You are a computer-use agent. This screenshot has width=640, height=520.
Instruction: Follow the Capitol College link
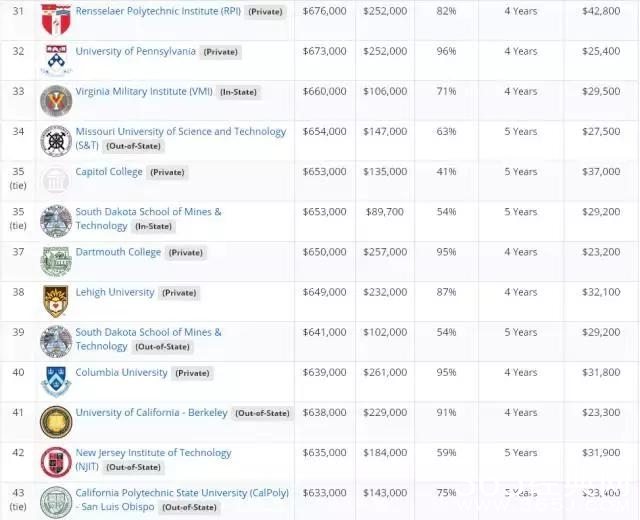coord(109,171)
